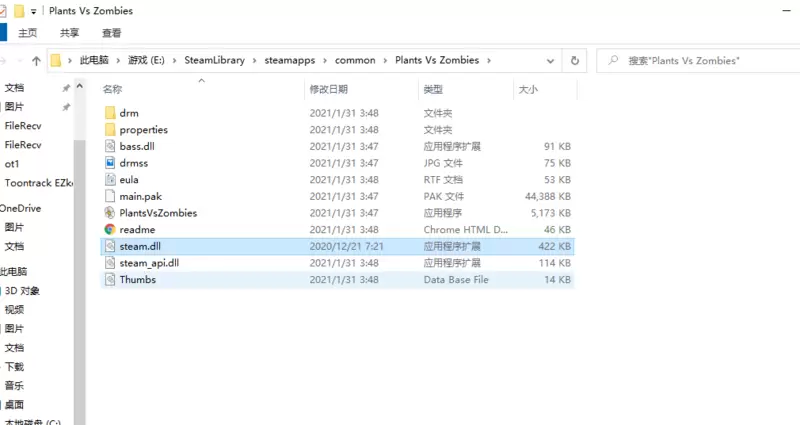Expand chevron after SteamLibrary in path
The width and height of the screenshot is (800, 425).
(x=254, y=61)
